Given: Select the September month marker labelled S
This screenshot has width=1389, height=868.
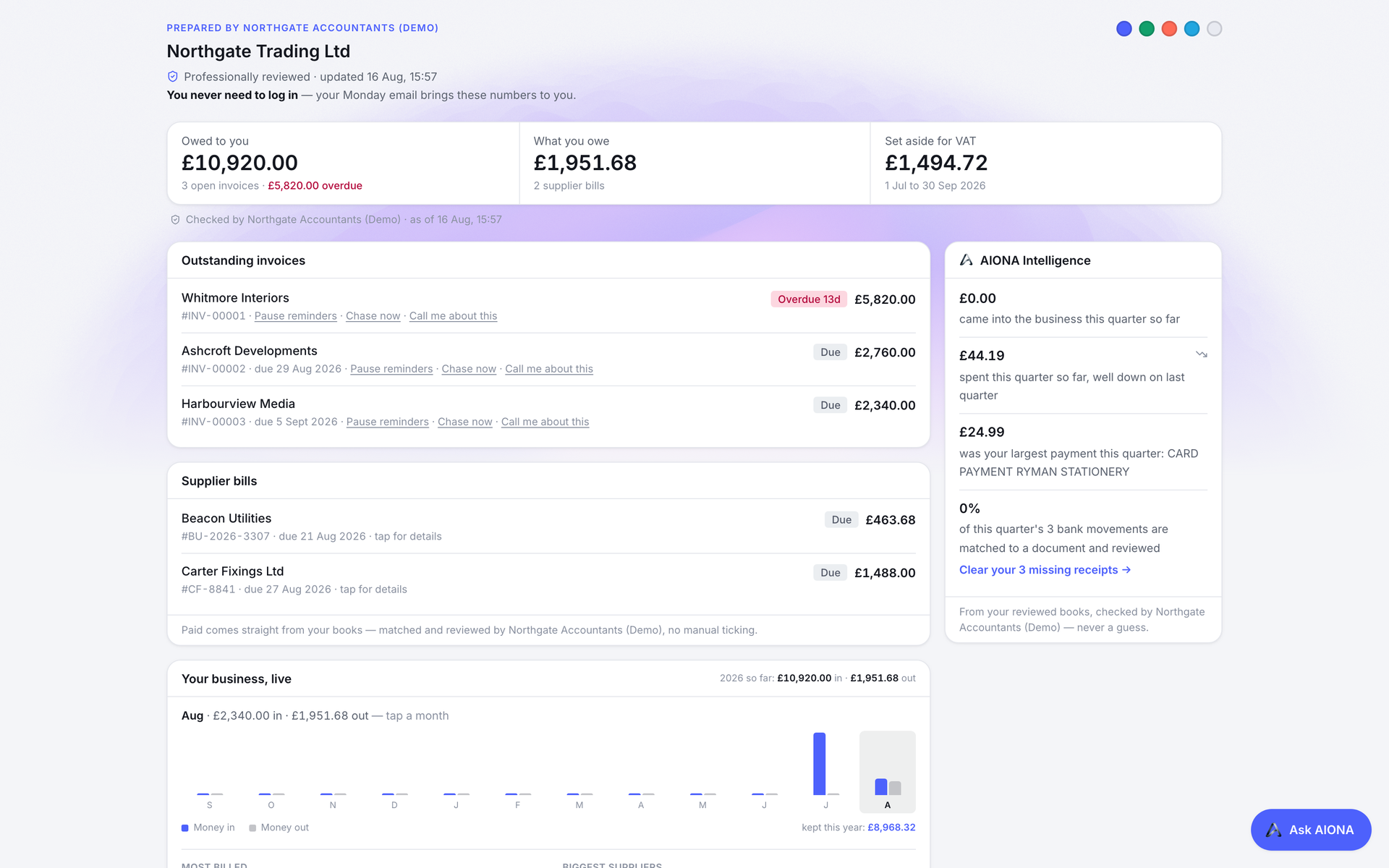Looking at the screenshot, I should pyautogui.click(x=210, y=805).
